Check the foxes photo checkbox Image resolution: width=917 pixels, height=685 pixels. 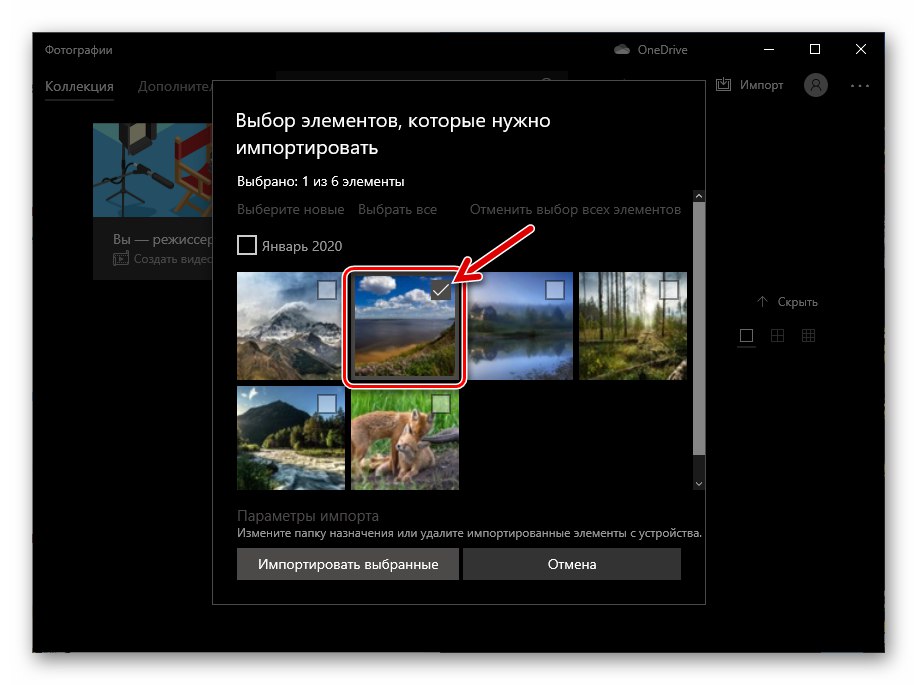click(x=439, y=402)
